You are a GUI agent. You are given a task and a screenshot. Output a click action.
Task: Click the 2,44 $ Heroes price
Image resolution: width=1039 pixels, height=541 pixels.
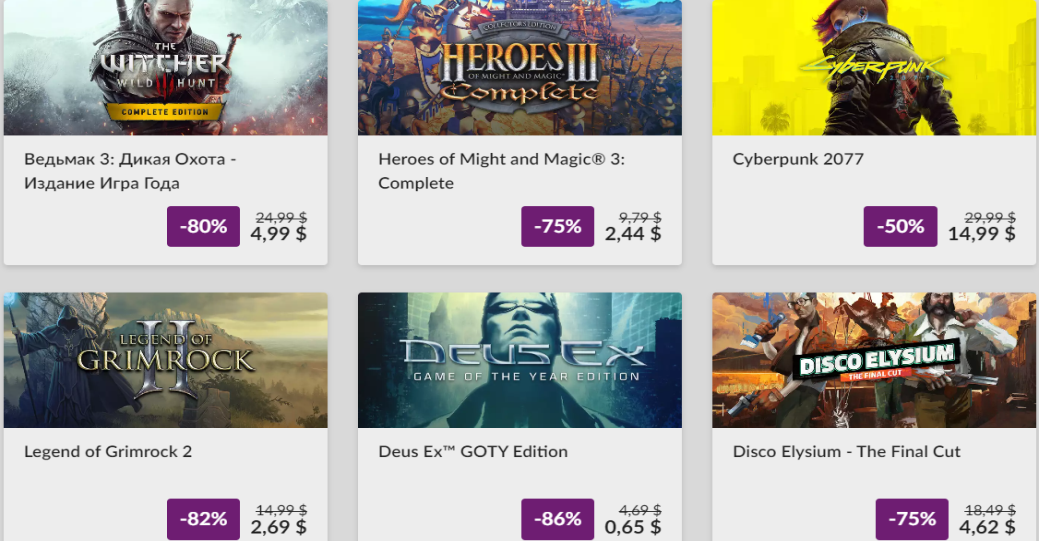click(x=633, y=233)
